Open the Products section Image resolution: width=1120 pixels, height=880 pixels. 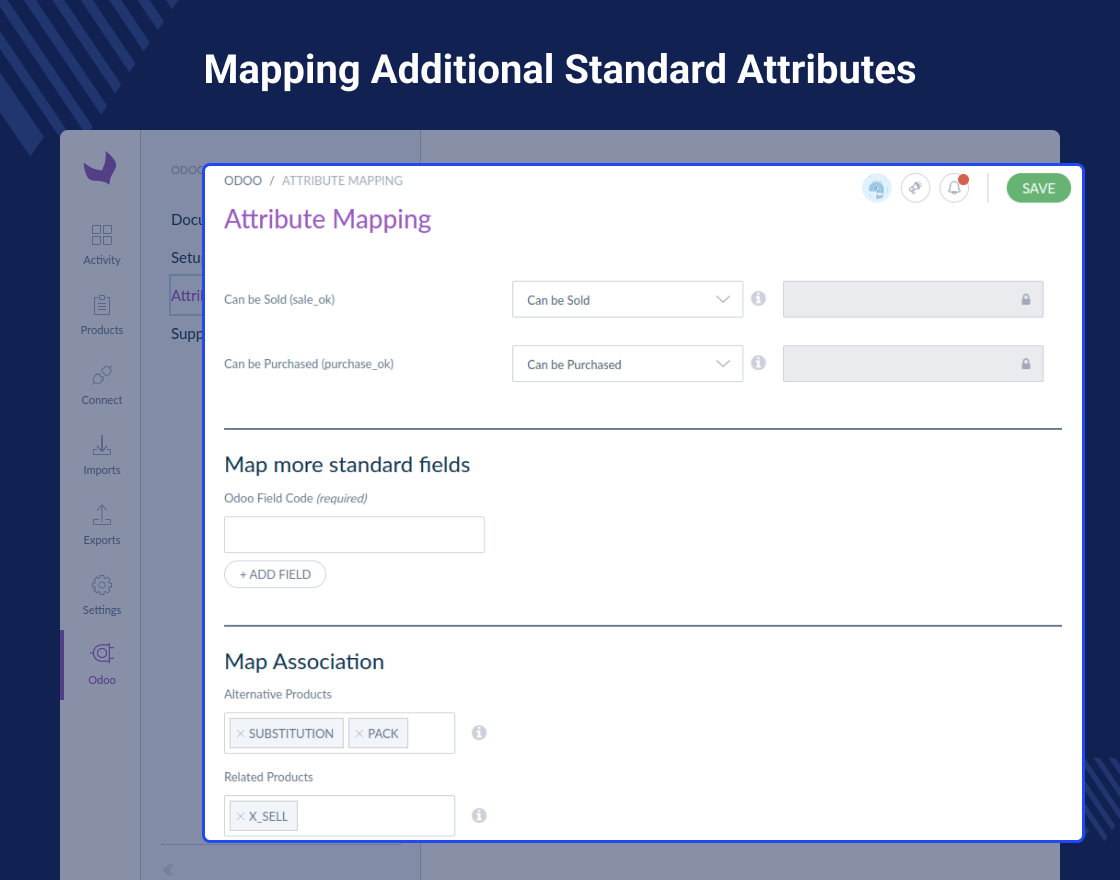pyautogui.click(x=101, y=315)
